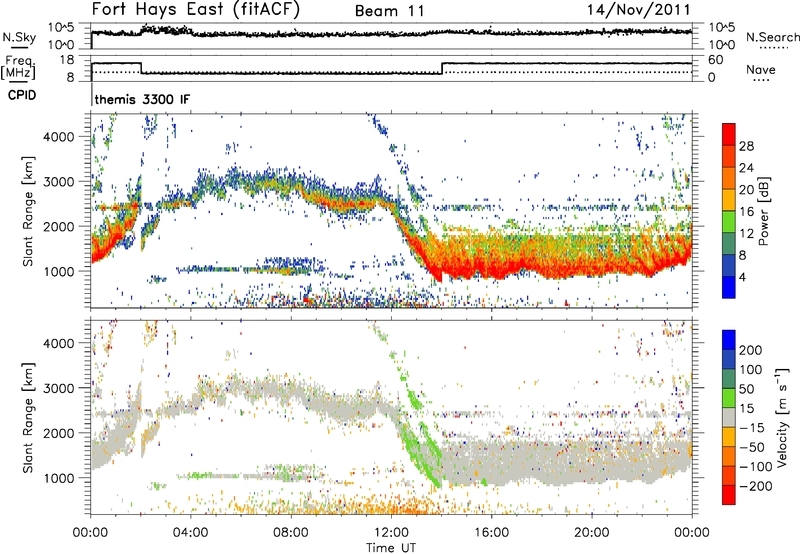Click the 'Velocity [m s⁻¹]' colorbar label
Screen dimensions: 800x554
[782, 417]
